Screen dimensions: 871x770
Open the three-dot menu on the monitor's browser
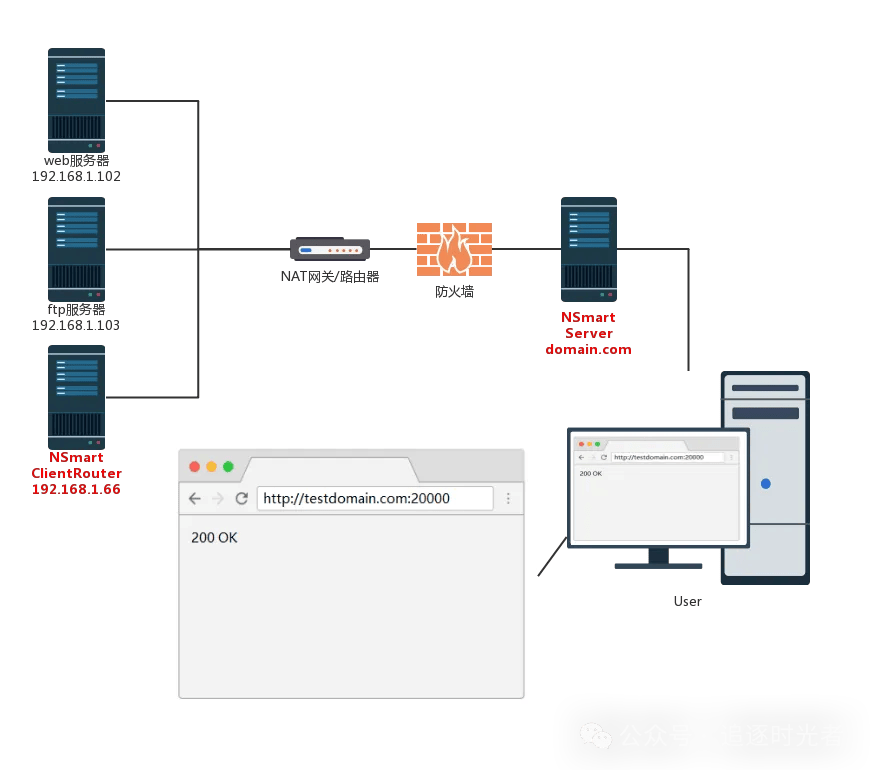[x=731, y=457]
